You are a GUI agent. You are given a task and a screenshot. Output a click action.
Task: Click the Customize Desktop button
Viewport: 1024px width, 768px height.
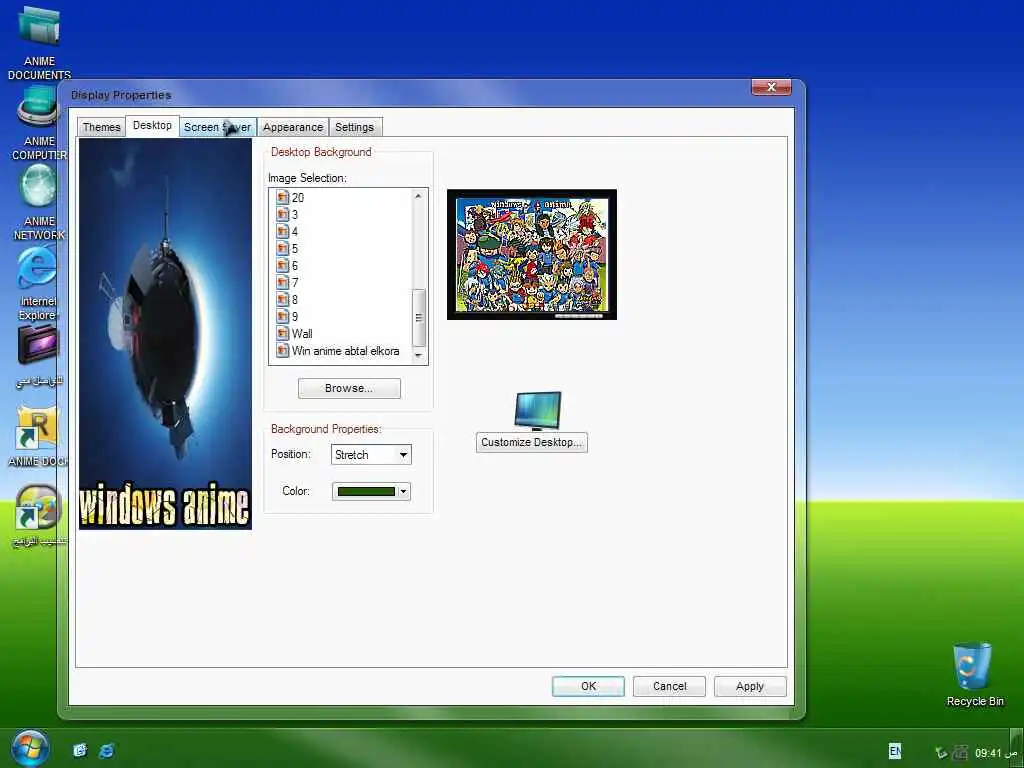(532, 442)
